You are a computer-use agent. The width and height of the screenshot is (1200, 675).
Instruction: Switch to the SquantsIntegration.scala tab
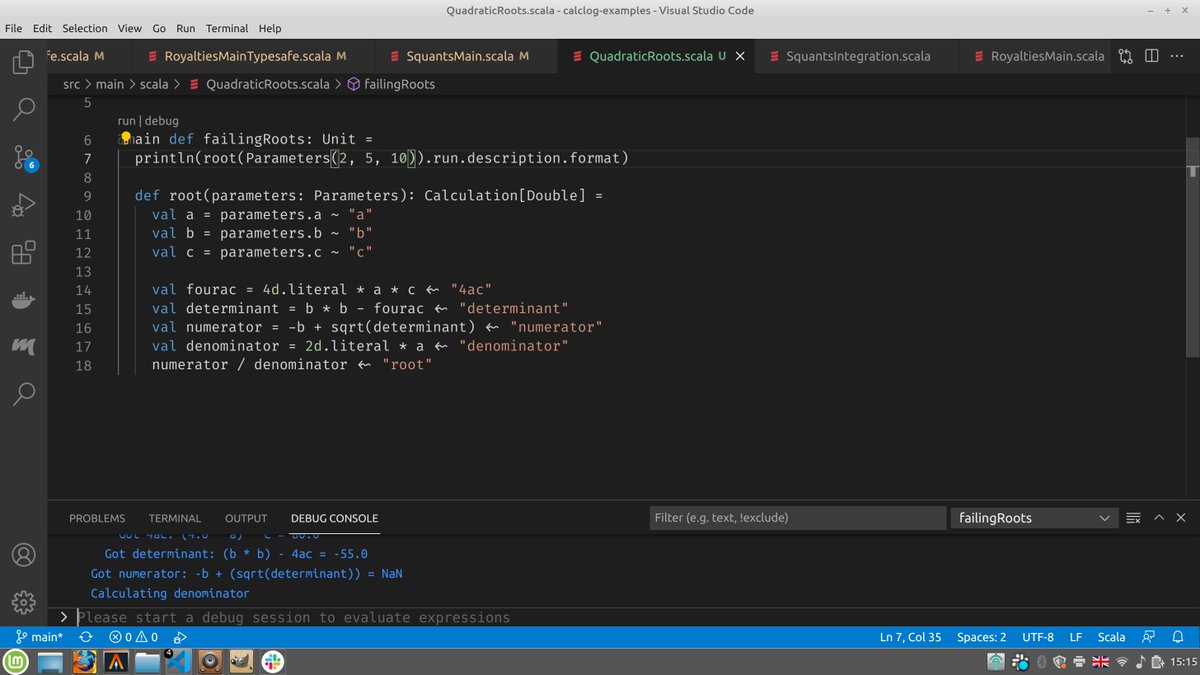point(858,56)
